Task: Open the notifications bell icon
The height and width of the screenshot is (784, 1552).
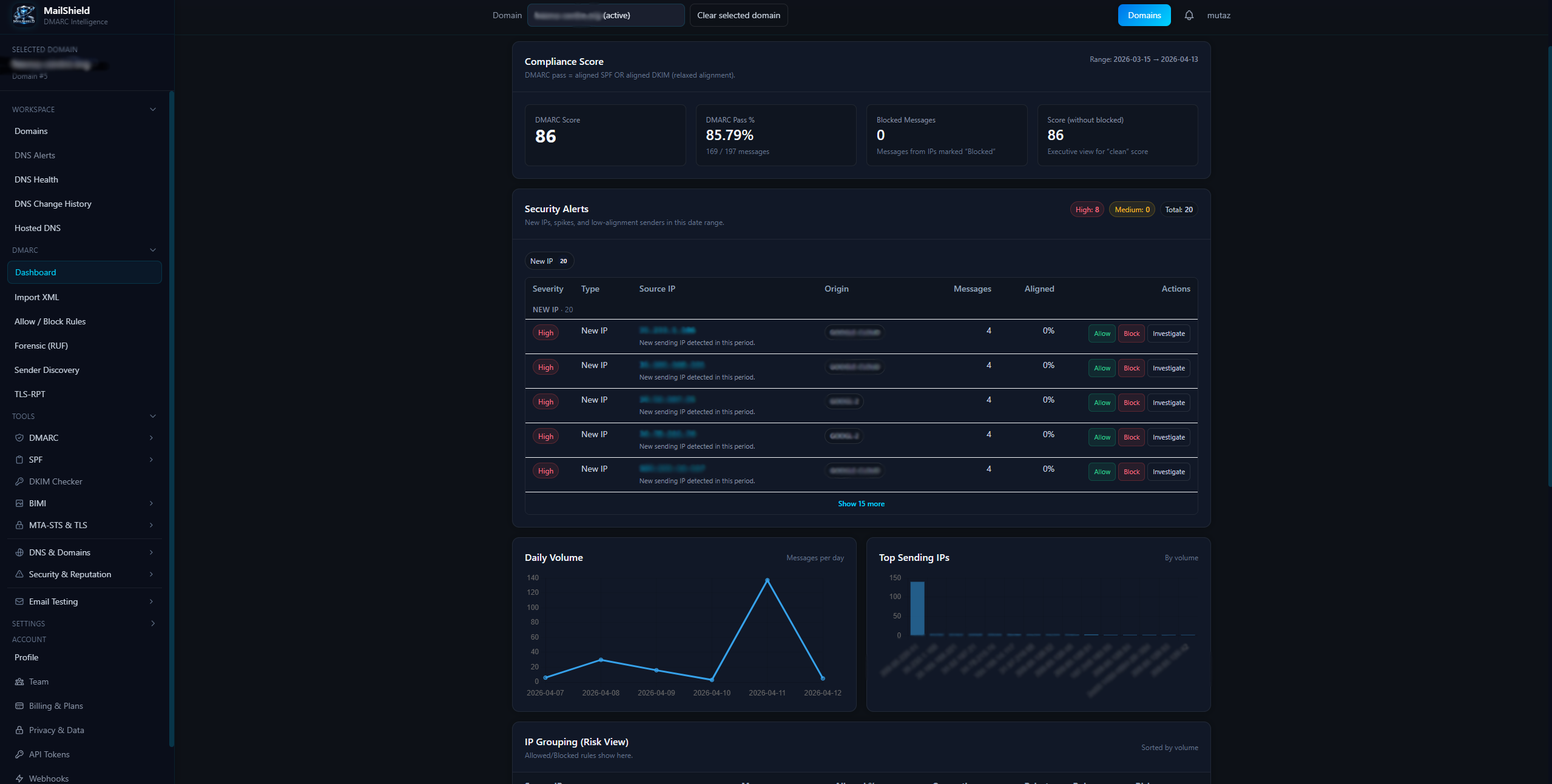Action: point(1189,15)
